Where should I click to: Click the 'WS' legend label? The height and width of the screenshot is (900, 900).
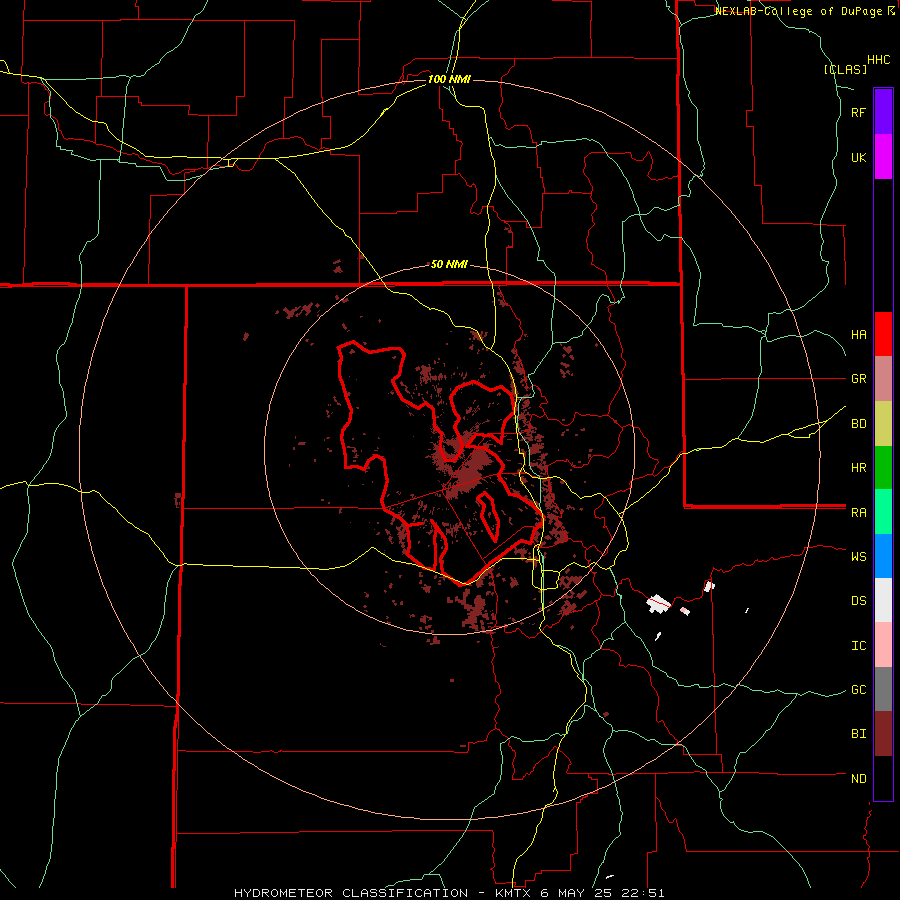pos(858,556)
